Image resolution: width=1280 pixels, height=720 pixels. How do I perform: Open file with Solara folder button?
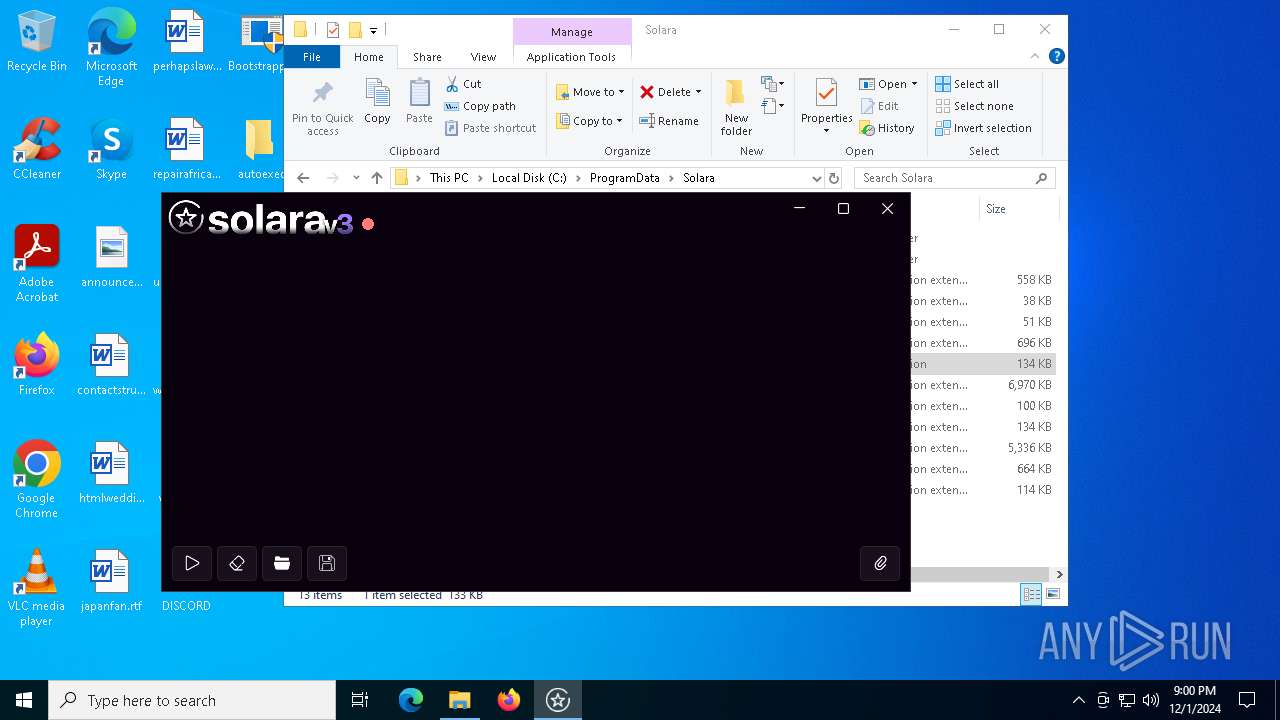(x=282, y=563)
